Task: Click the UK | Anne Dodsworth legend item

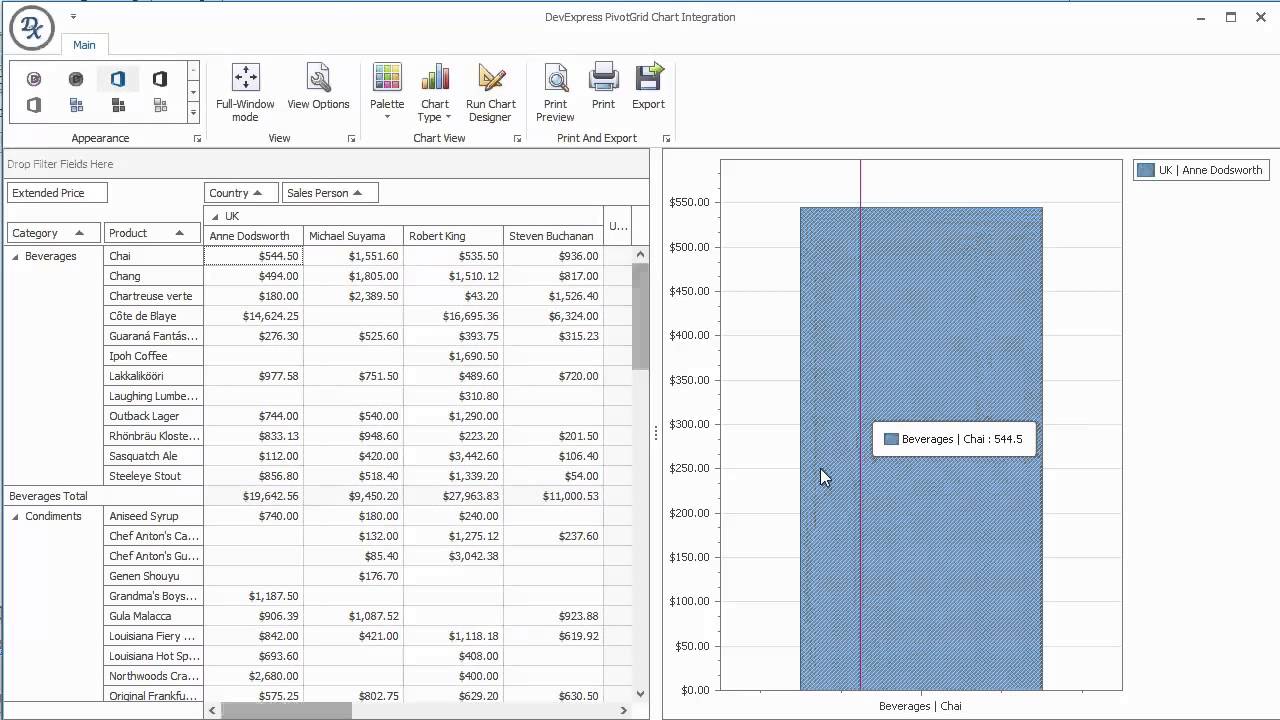Action: point(1201,171)
